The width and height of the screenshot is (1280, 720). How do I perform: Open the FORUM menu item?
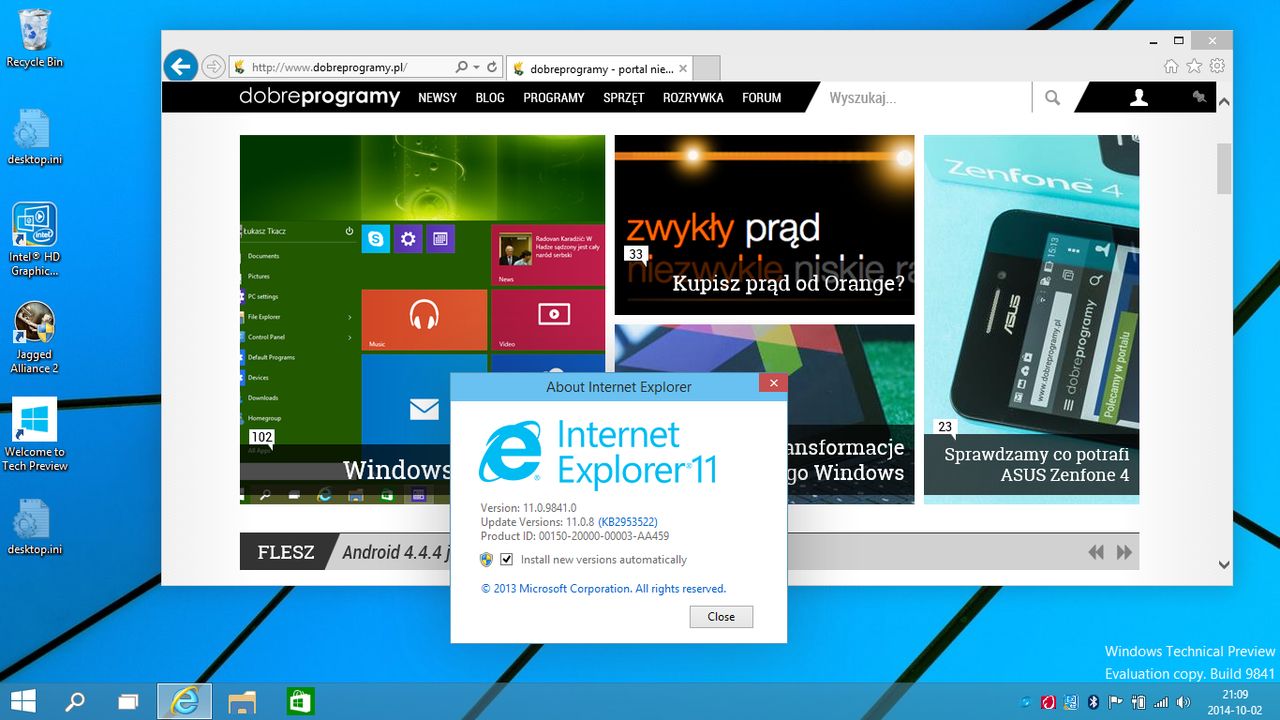point(762,98)
